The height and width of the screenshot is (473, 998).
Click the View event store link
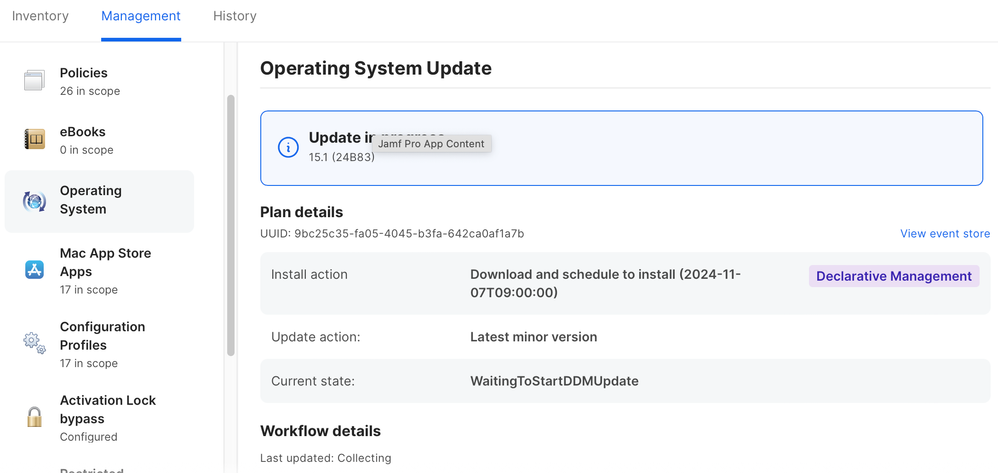click(x=945, y=234)
